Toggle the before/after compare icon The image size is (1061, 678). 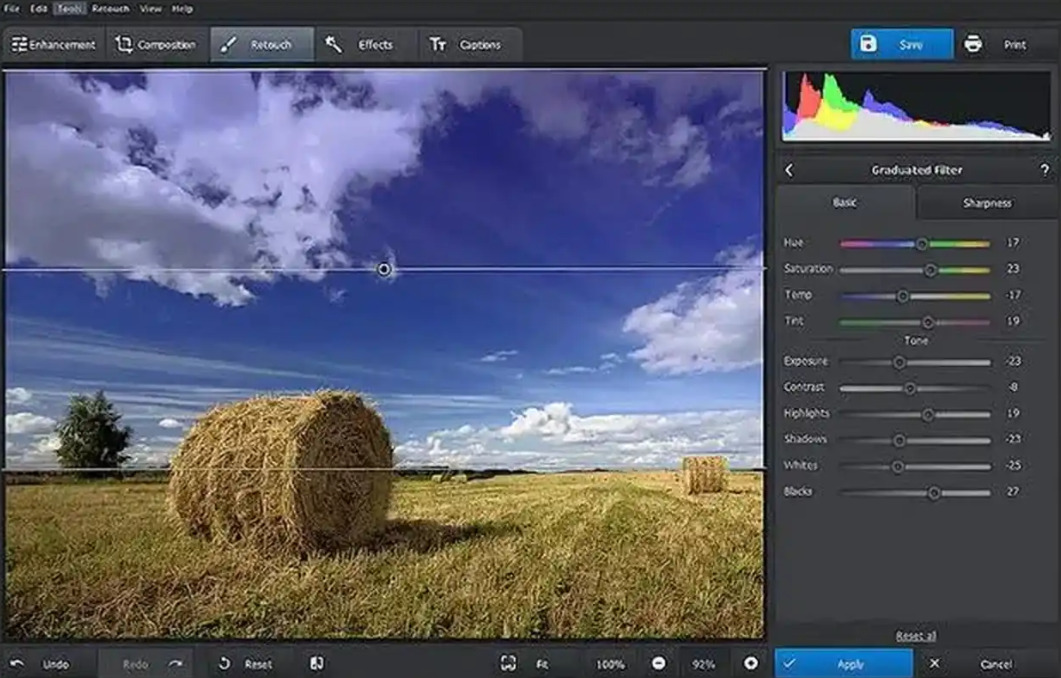pyautogui.click(x=316, y=664)
